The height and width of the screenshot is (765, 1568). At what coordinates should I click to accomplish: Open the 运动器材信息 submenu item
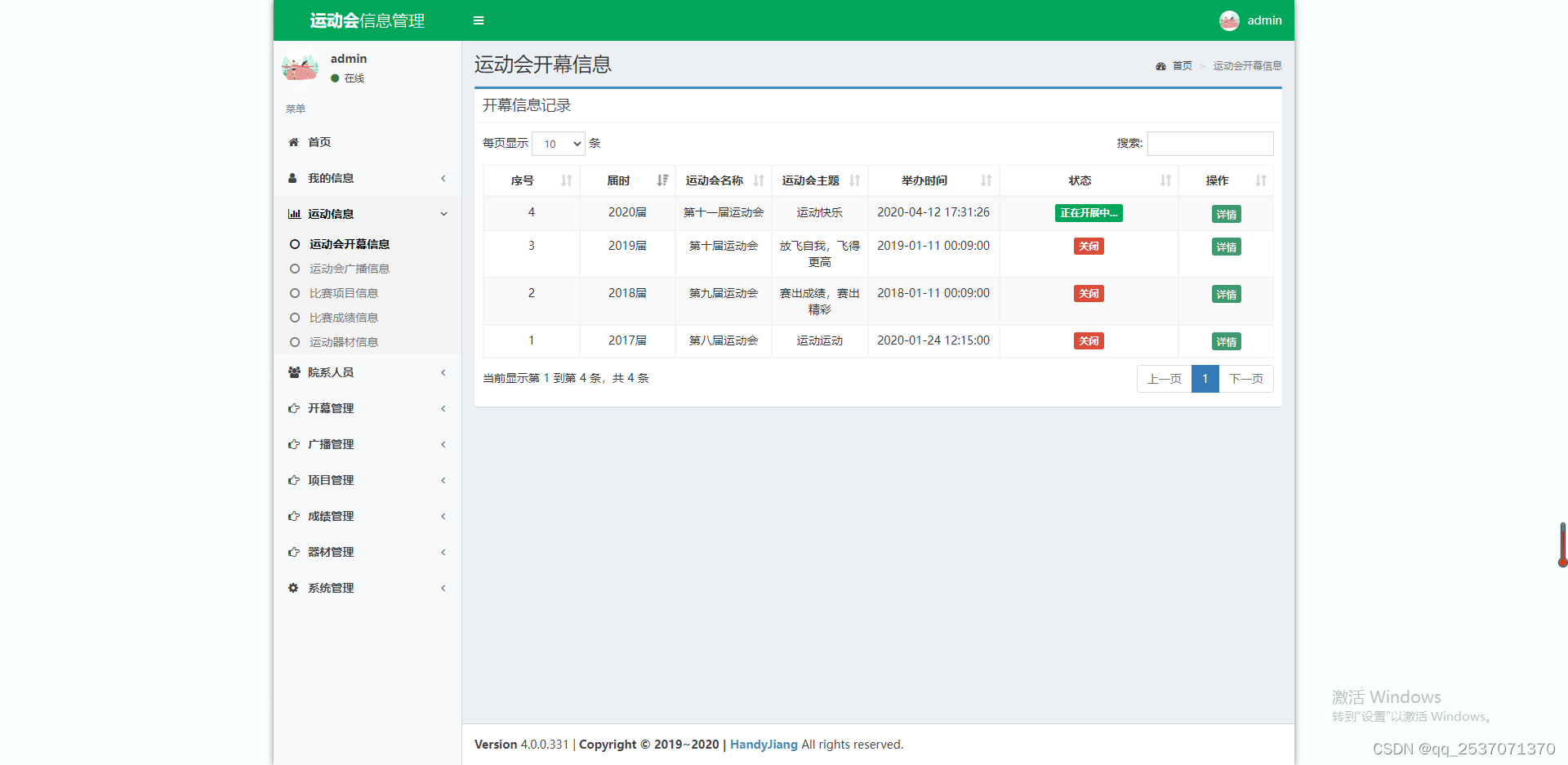344,342
